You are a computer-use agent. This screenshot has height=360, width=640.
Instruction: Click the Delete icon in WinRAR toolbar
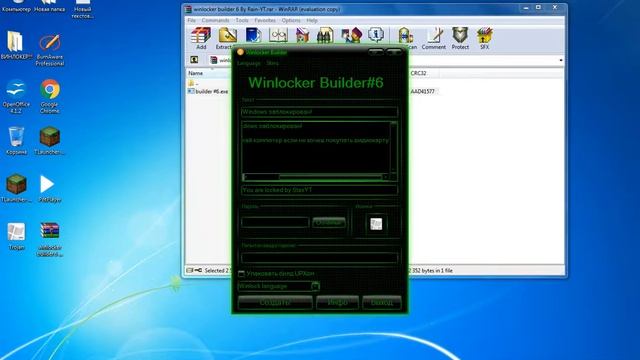pyautogui.click(x=302, y=36)
